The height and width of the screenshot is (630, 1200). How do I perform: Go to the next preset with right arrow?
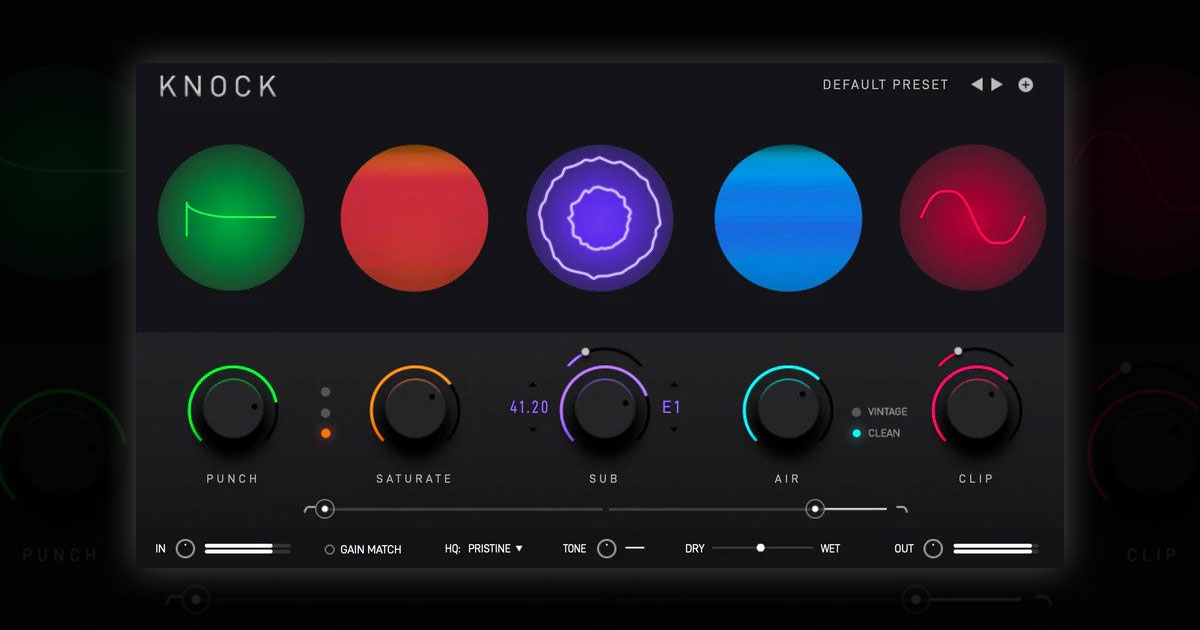(996, 84)
